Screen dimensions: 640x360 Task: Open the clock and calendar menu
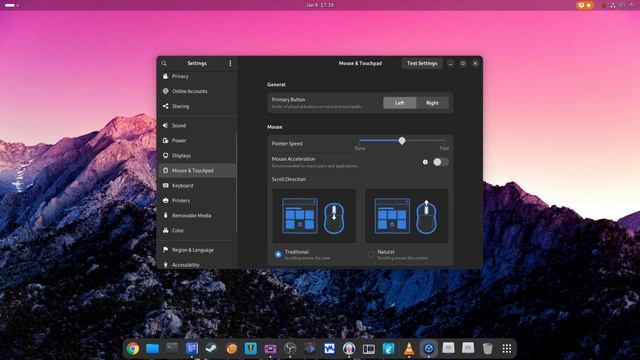(320, 5)
